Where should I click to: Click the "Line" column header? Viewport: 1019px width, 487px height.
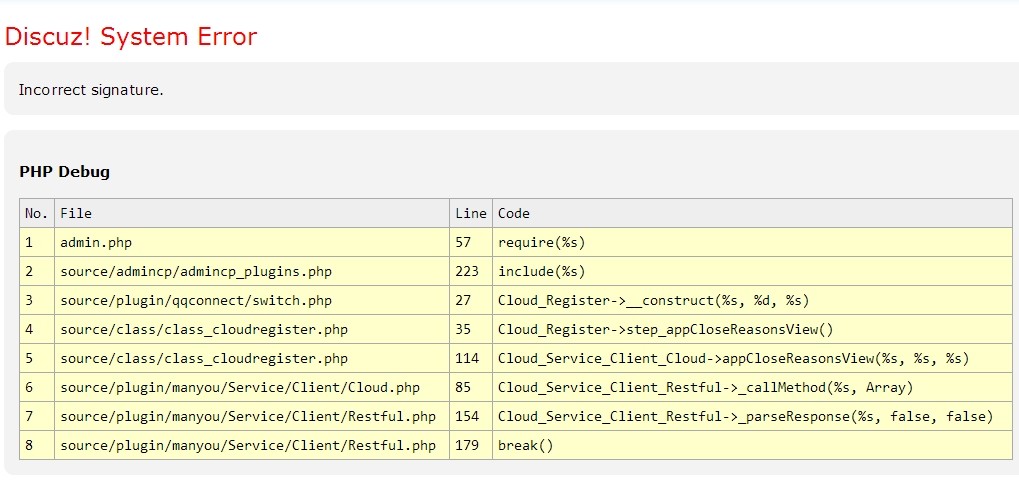[470, 213]
